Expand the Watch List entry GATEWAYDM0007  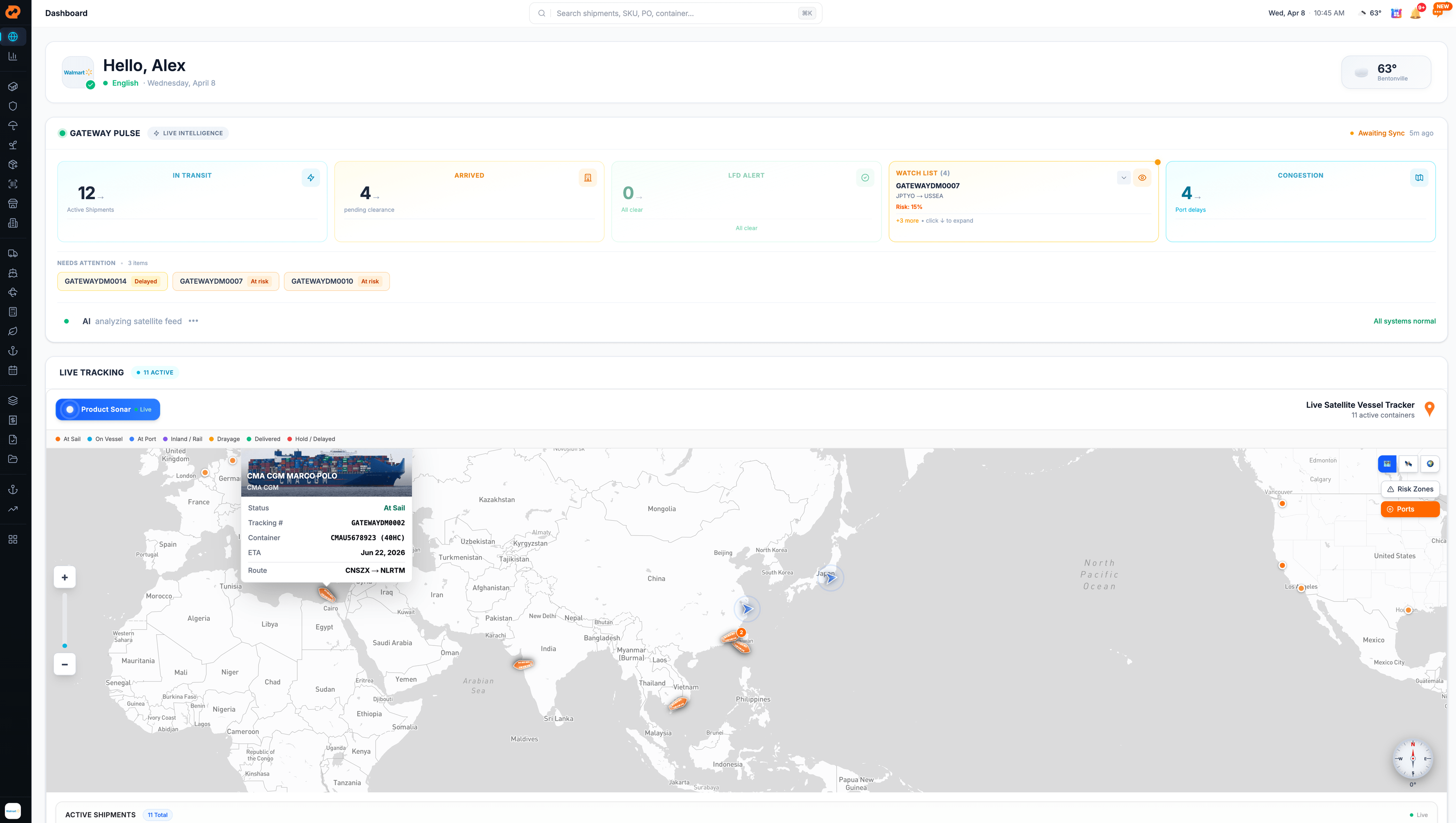(1123, 177)
